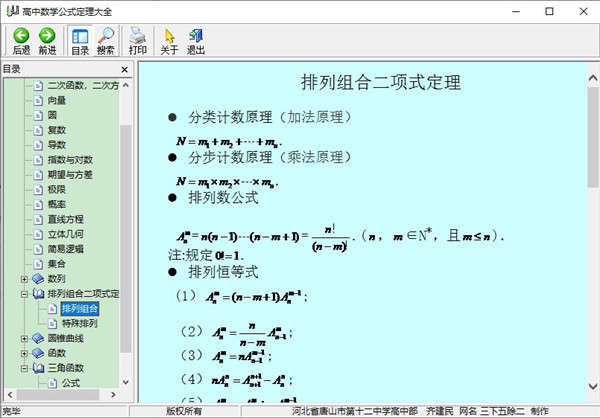Click the 排列恒等式 heading

pos(223,272)
